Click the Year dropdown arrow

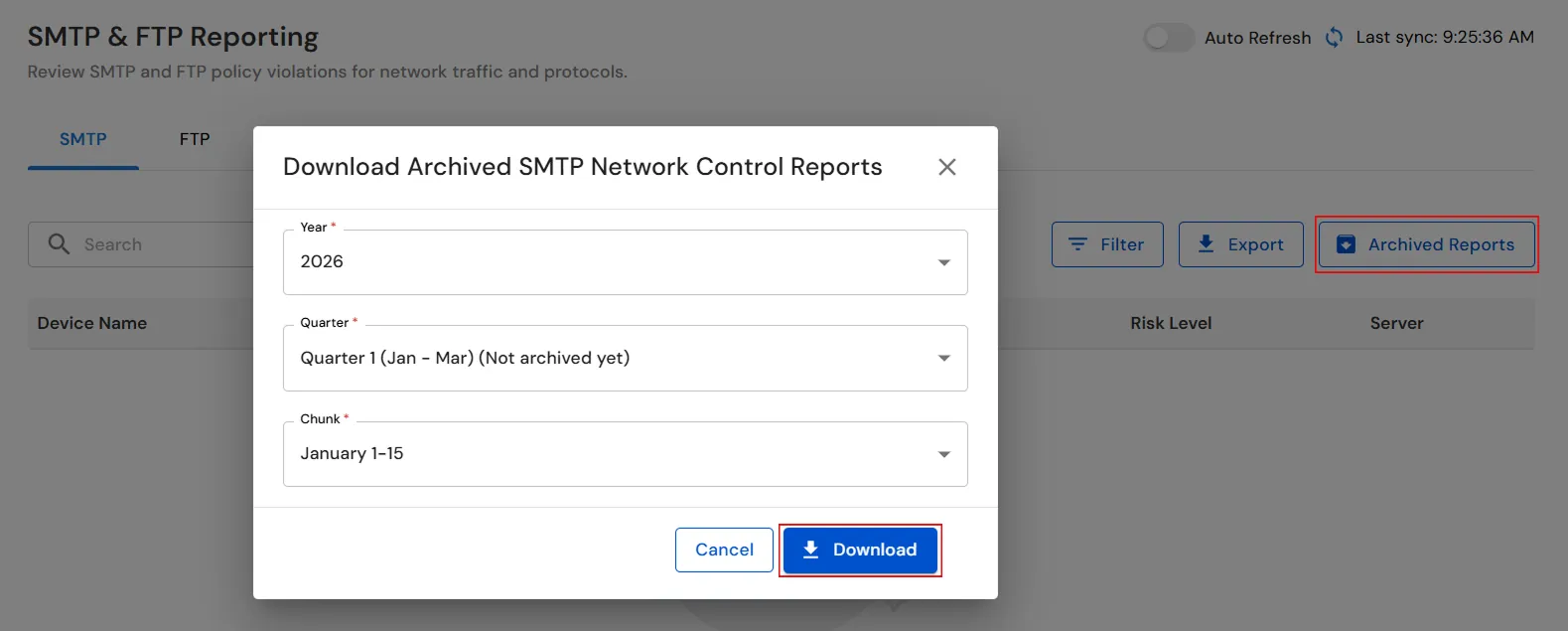[x=944, y=262]
